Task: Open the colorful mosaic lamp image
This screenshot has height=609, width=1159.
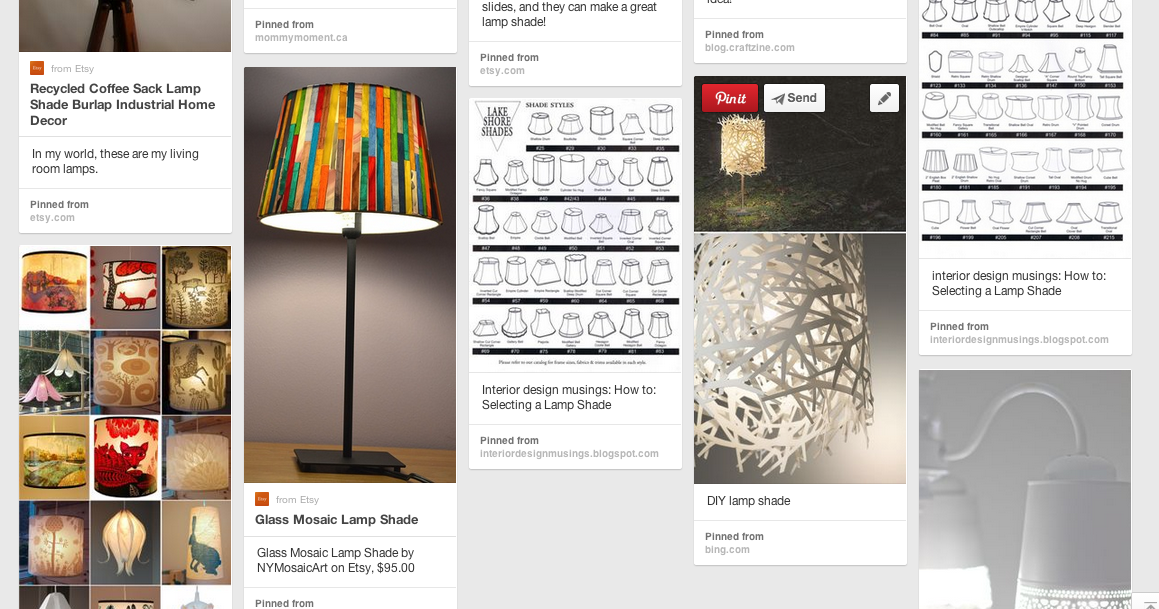Action: click(350, 275)
